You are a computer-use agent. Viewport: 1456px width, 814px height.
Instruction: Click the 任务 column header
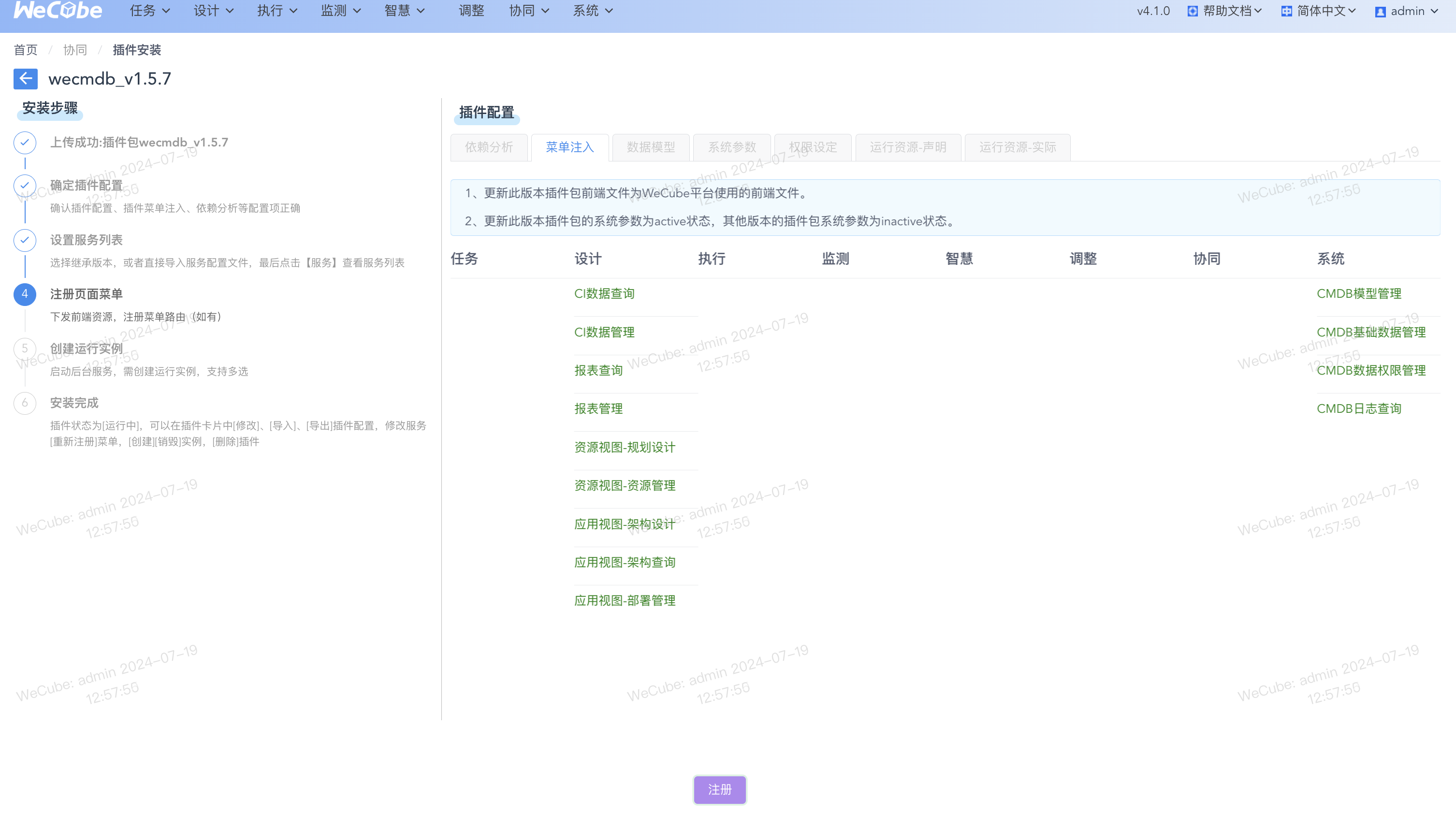coord(464,259)
